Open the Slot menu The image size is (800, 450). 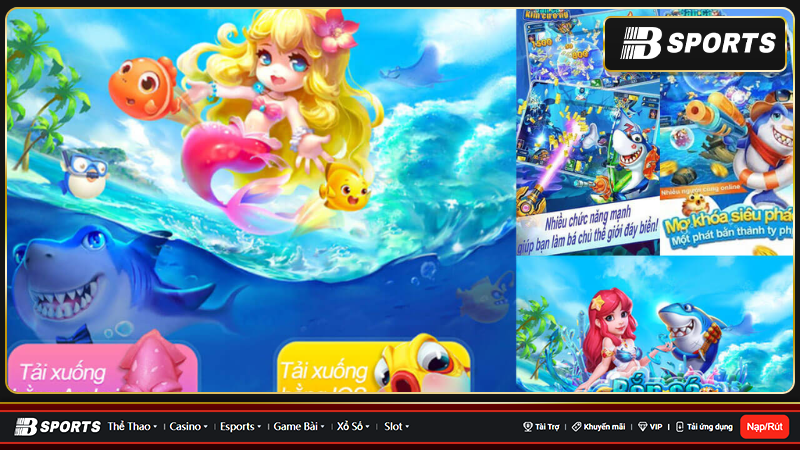393,427
